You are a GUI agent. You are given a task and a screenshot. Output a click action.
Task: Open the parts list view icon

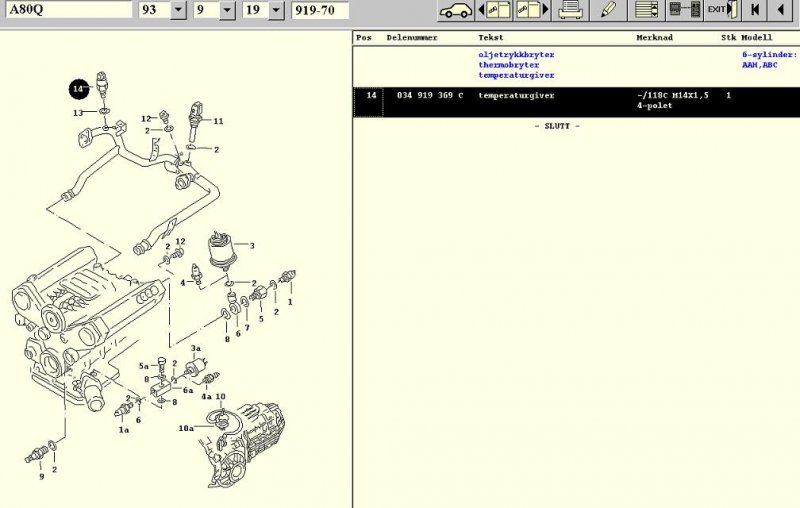click(x=648, y=10)
